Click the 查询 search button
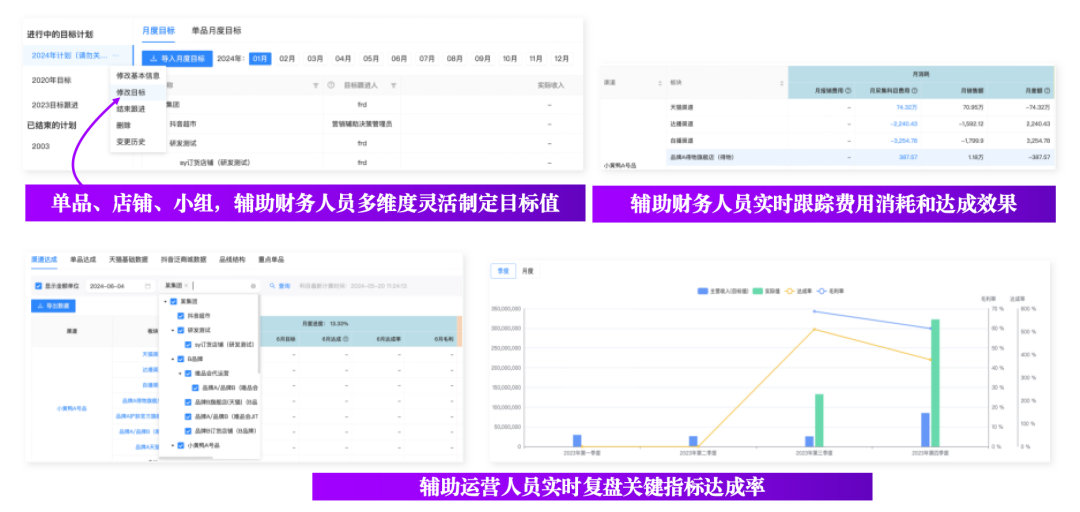Screen dimensions: 1080x512 [x=280, y=285]
